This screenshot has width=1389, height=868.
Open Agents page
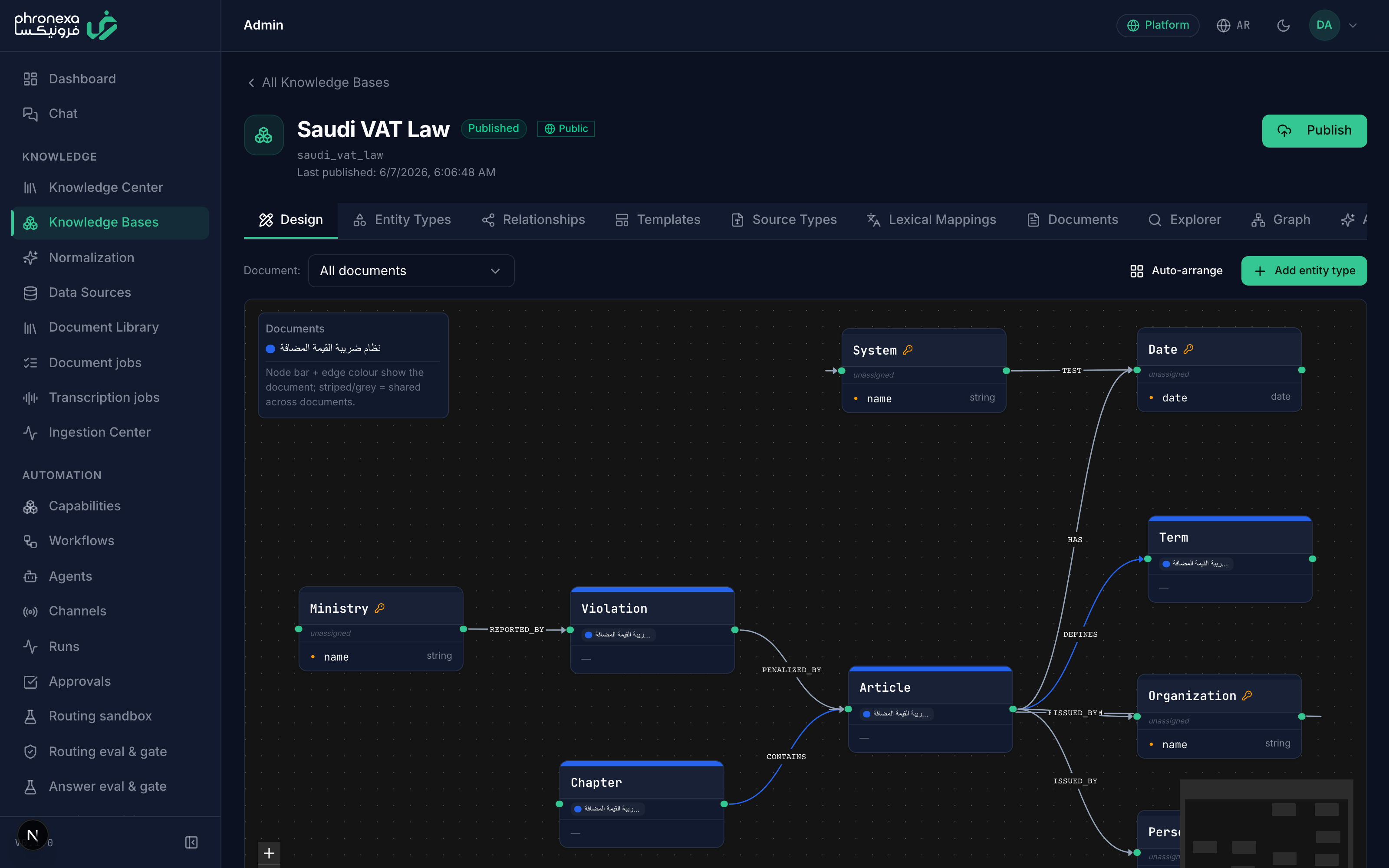[x=110, y=576]
